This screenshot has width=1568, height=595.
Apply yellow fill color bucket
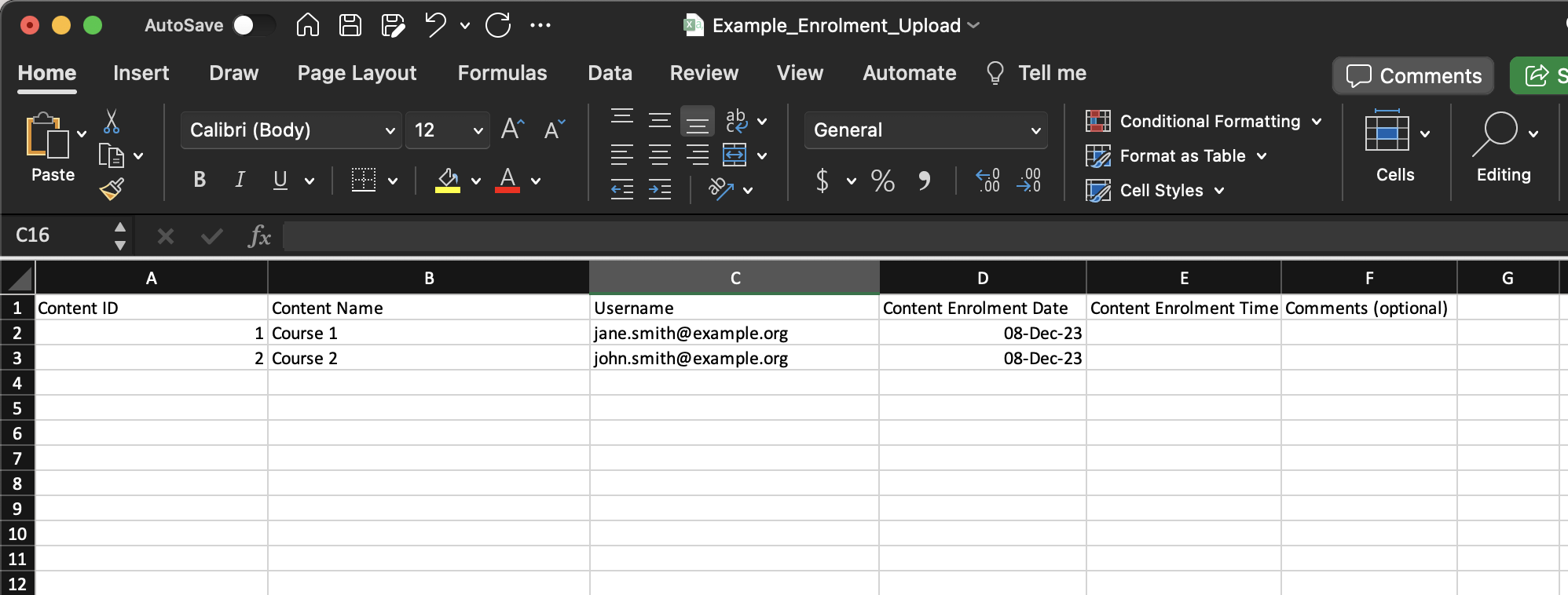448,181
